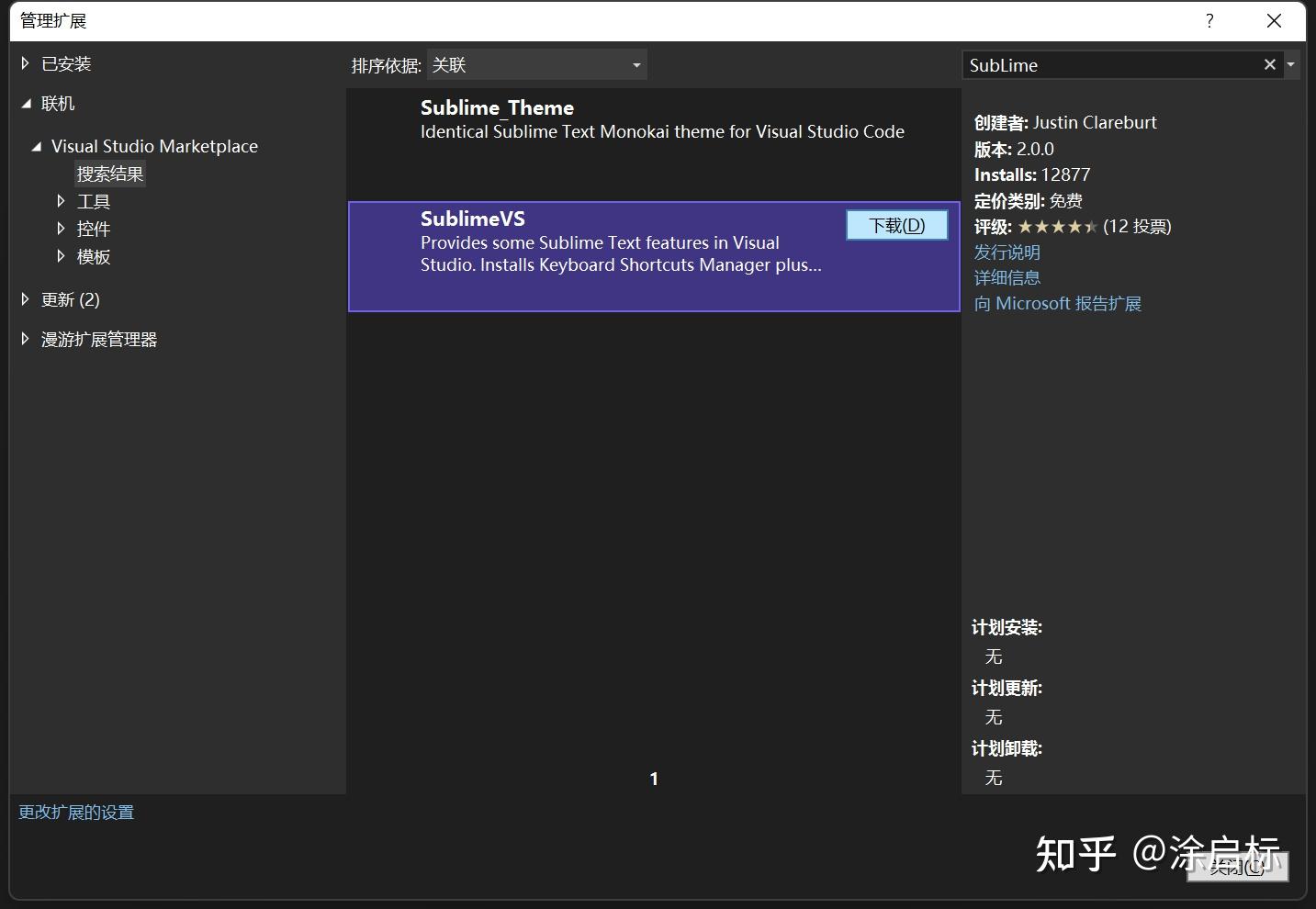Expand the 模板 node arrow
The image size is (1316, 909).
(x=61, y=256)
